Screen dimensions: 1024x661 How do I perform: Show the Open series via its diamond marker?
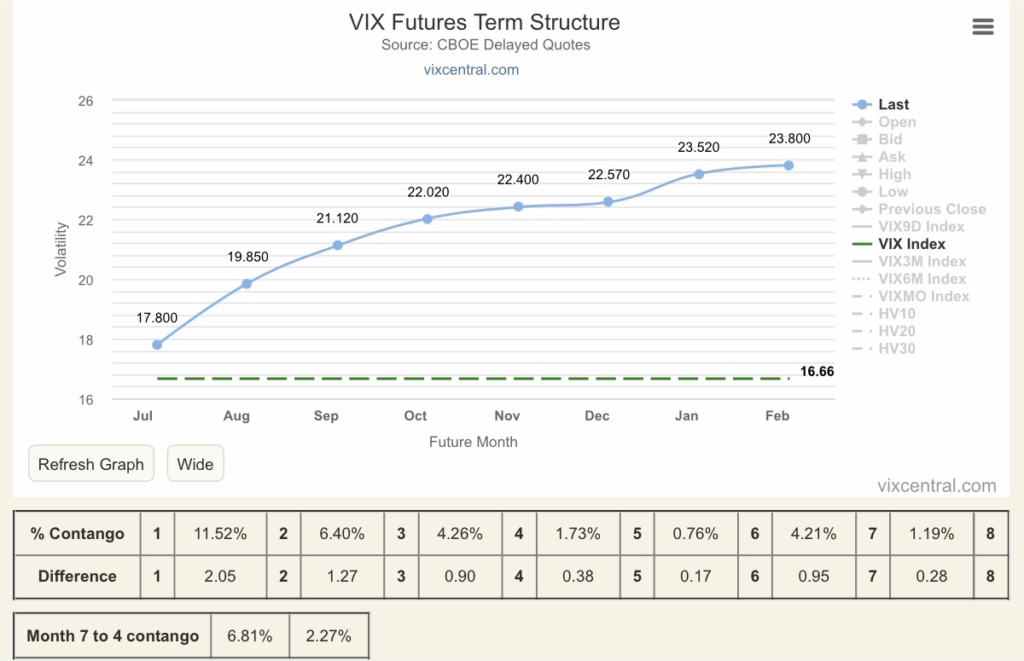coord(862,122)
